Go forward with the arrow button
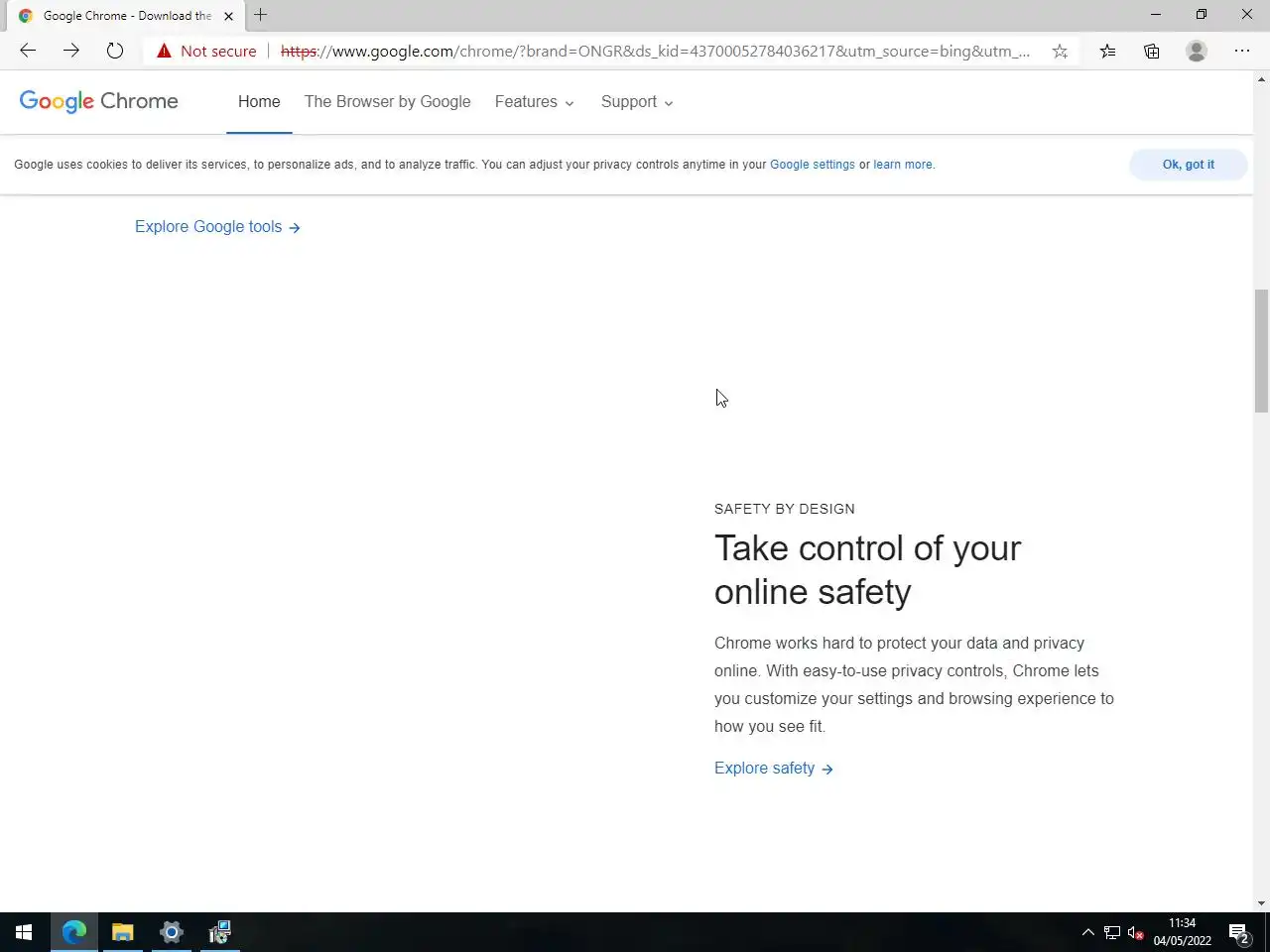 (71, 51)
